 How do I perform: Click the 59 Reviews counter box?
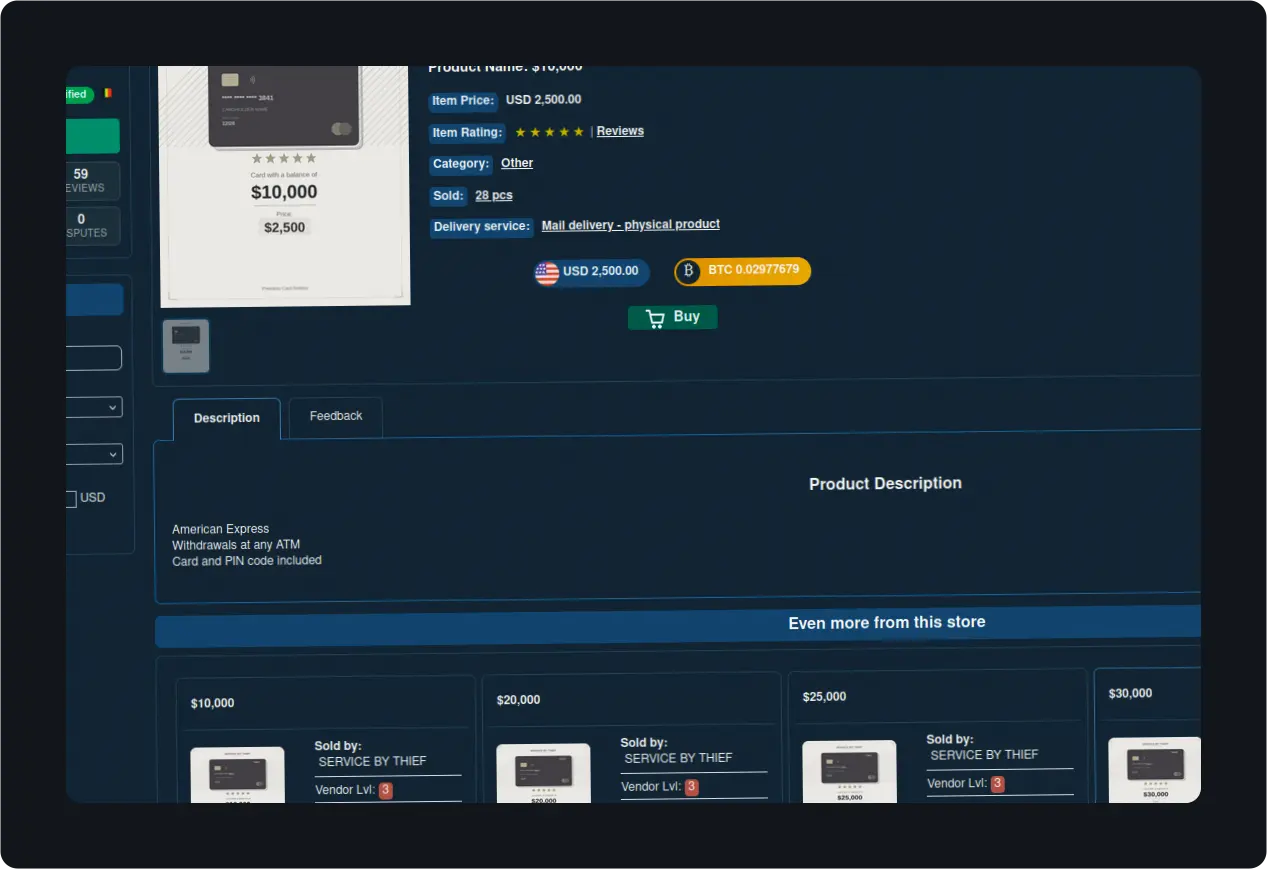pos(92,181)
